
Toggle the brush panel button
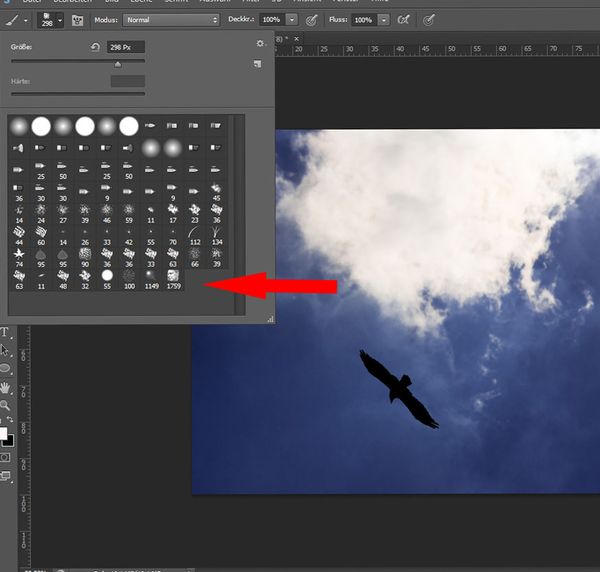(x=77, y=20)
